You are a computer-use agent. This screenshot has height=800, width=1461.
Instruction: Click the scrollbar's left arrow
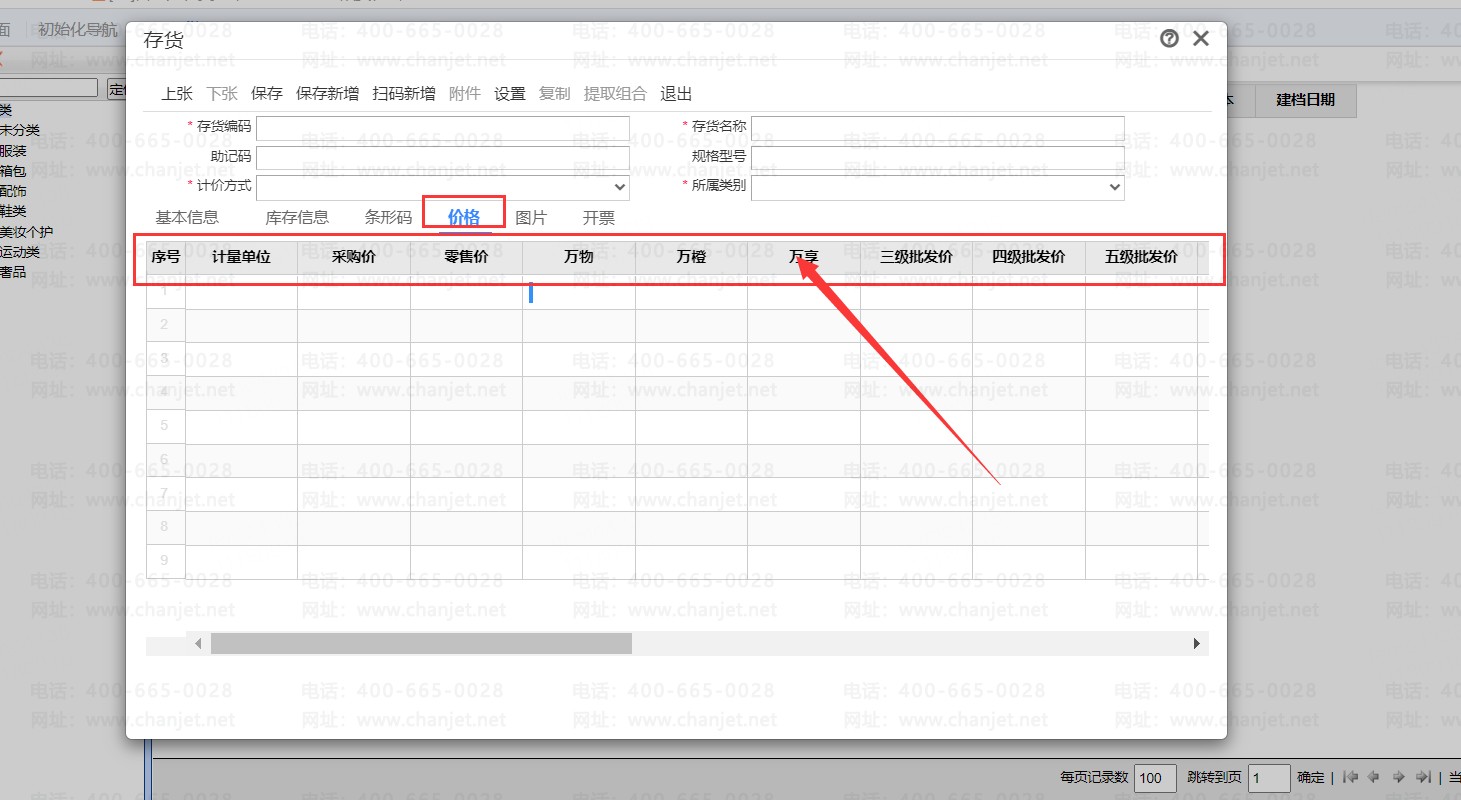[x=198, y=644]
